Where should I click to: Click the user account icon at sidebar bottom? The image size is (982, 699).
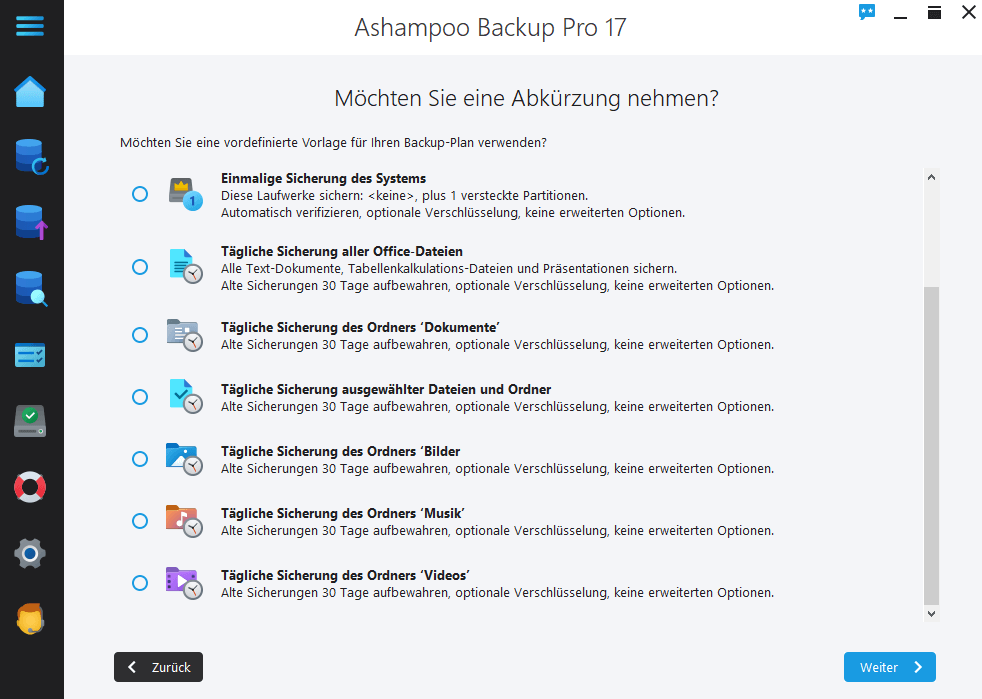31,618
